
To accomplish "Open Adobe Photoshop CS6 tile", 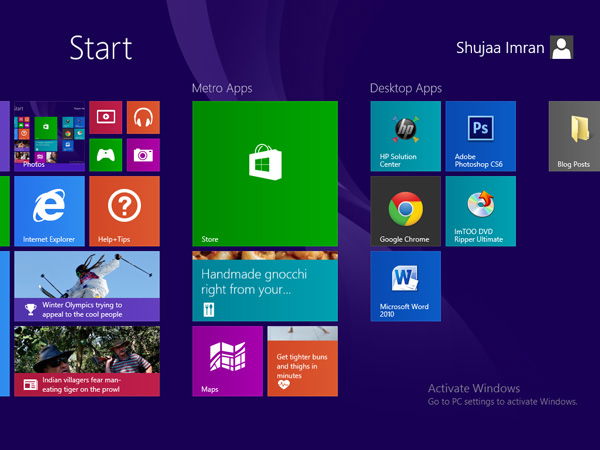I will tap(481, 136).
